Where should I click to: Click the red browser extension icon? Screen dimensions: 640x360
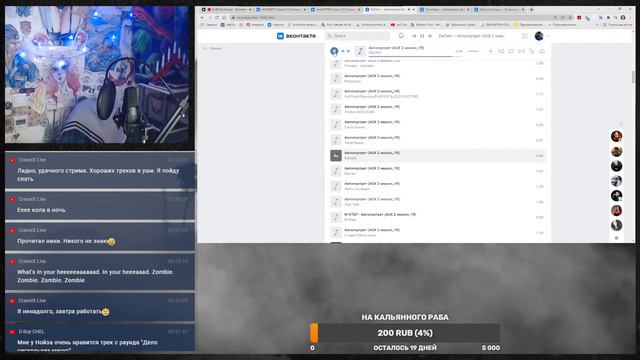(579, 18)
